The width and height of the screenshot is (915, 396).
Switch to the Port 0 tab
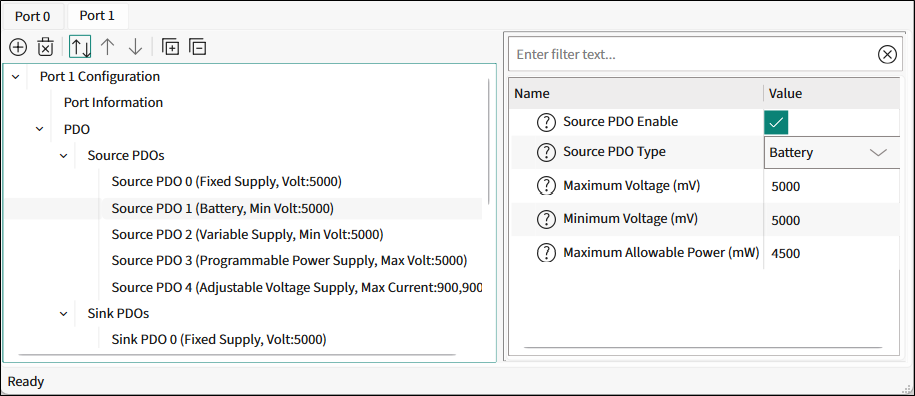[x=33, y=16]
